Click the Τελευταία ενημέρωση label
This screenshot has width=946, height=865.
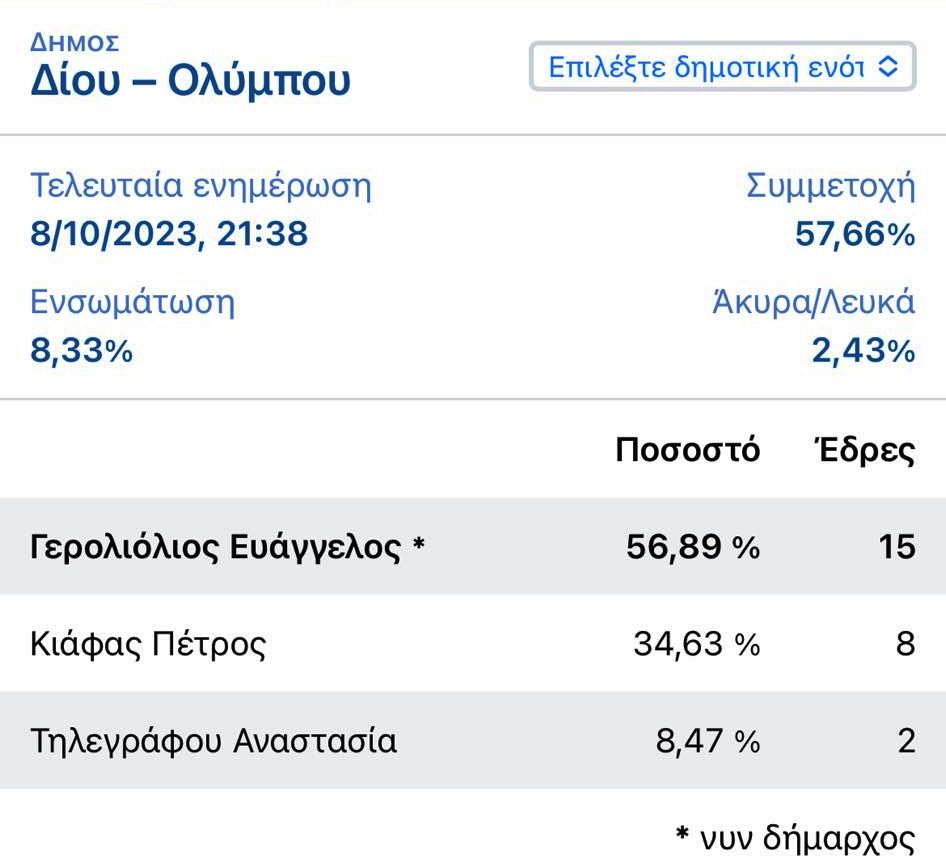(201, 185)
